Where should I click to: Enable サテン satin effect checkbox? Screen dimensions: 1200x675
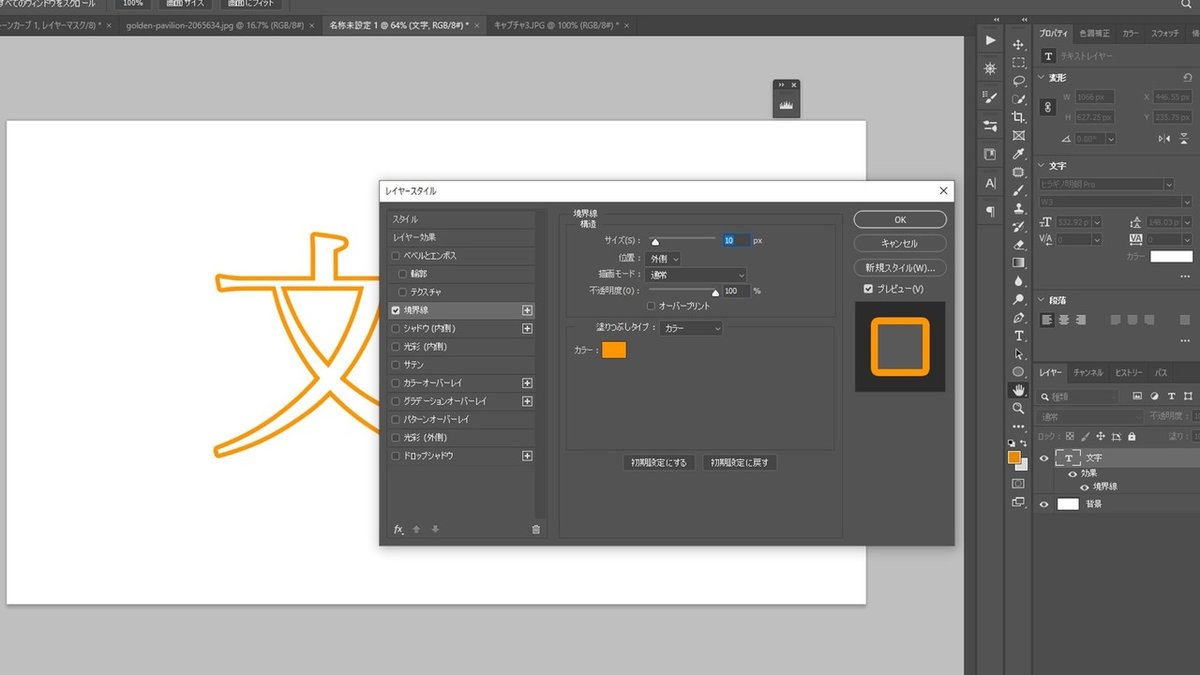coord(396,365)
